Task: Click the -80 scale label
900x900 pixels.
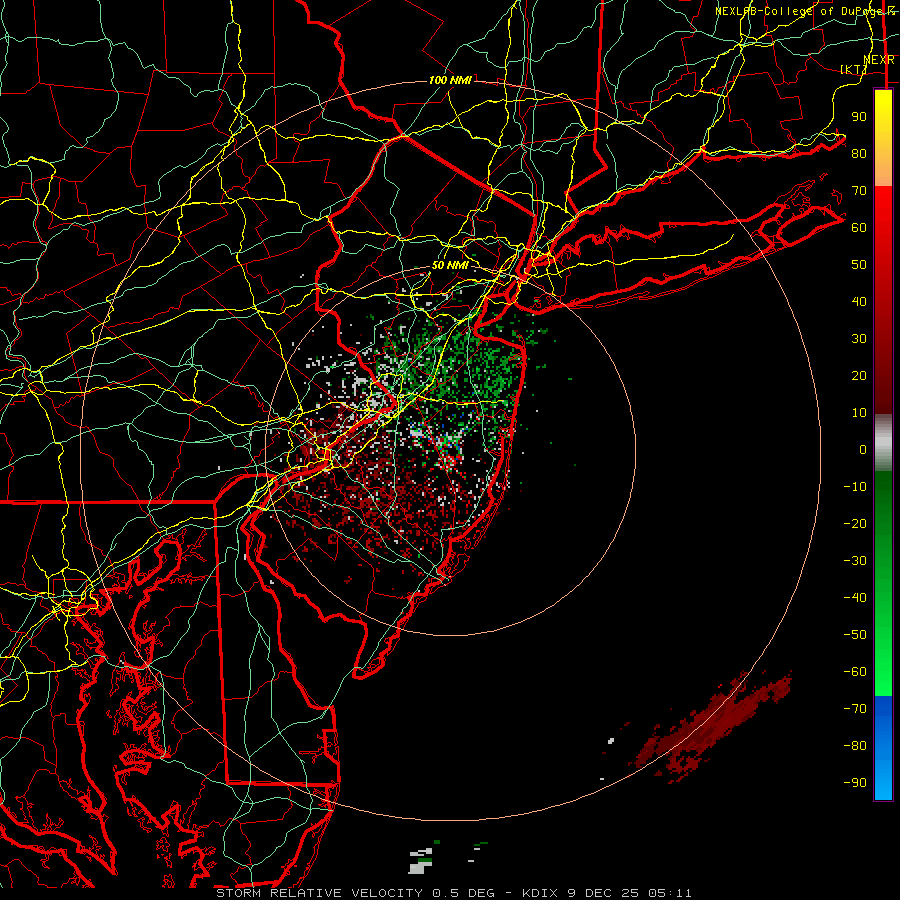Action: [855, 746]
